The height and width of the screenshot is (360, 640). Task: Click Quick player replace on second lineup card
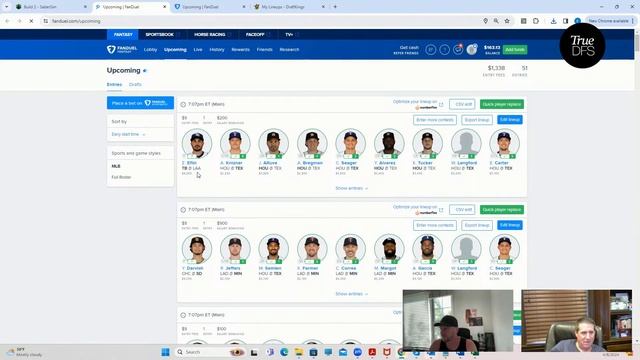pos(502,209)
